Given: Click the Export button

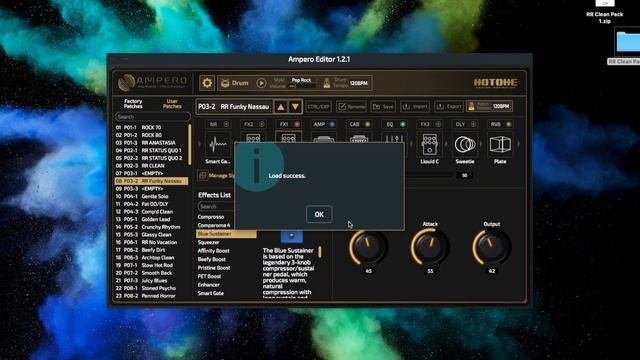Looking at the screenshot, I should [x=449, y=107].
